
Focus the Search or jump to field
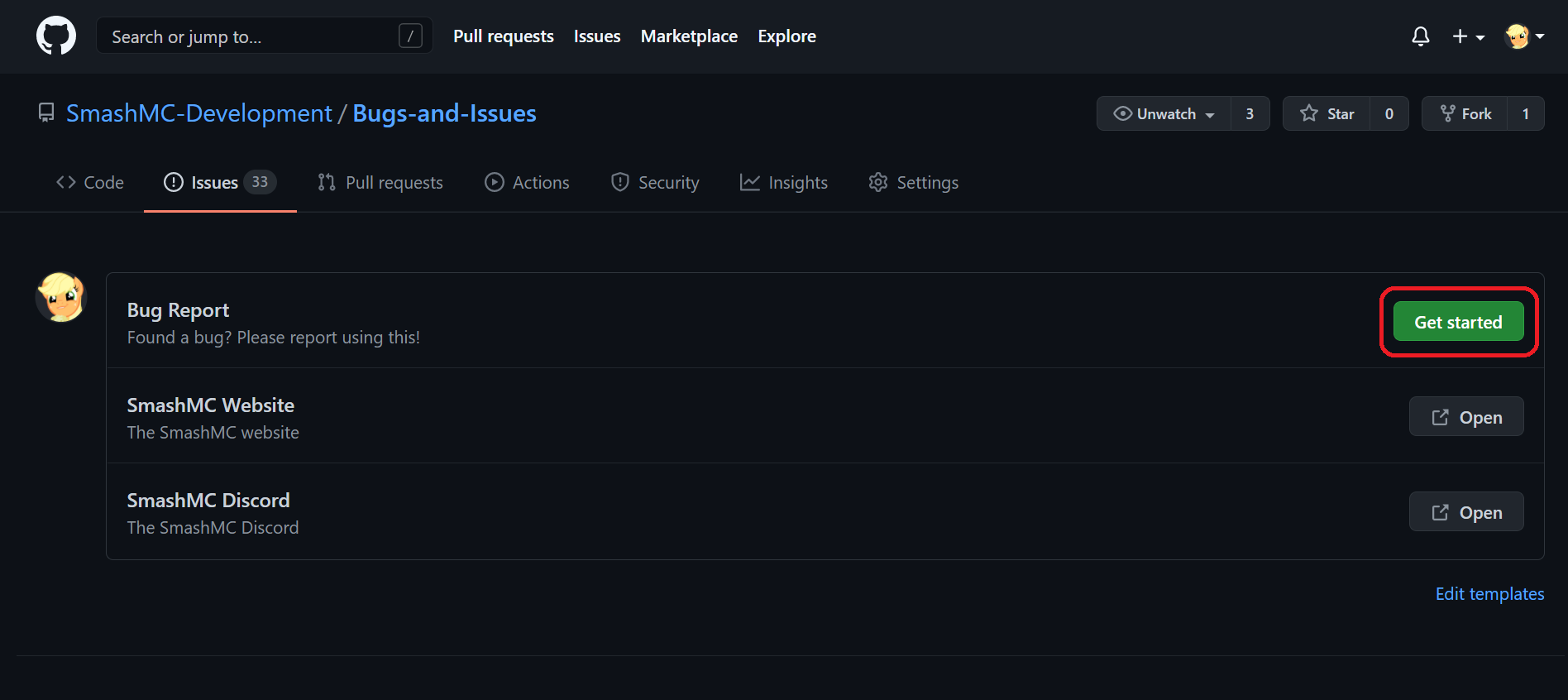[x=265, y=36]
